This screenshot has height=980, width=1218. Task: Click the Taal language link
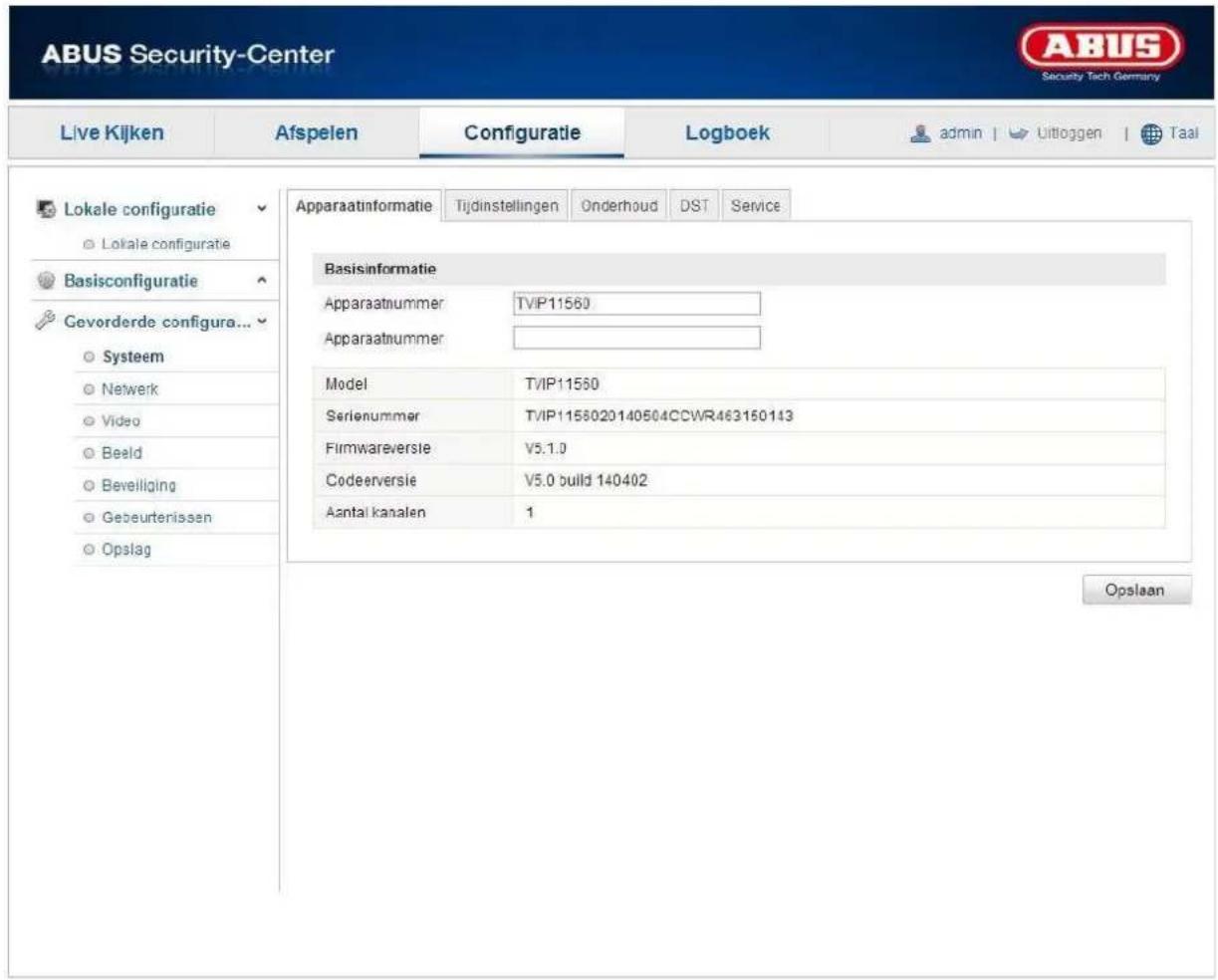[x=1183, y=133]
